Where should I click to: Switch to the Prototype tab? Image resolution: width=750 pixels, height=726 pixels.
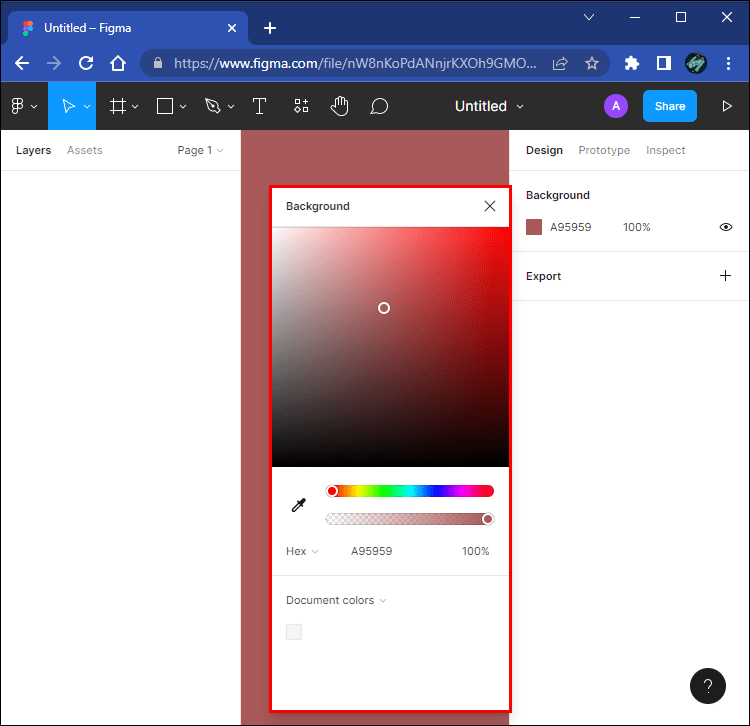tap(604, 150)
